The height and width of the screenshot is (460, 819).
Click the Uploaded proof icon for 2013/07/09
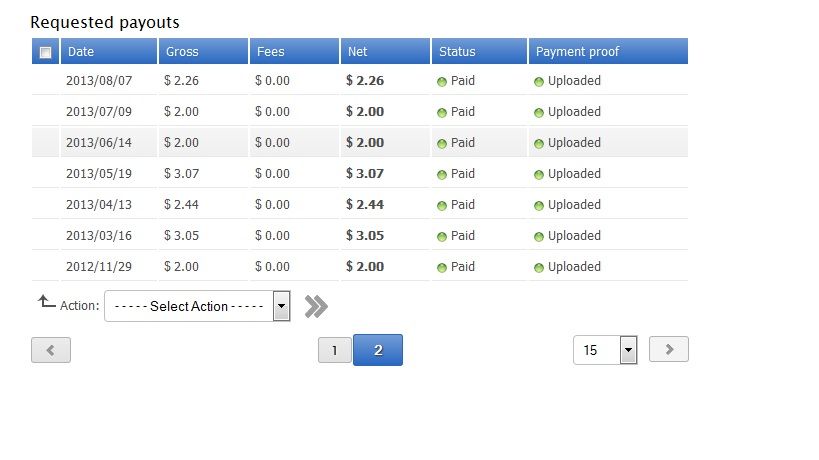pyautogui.click(x=539, y=113)
